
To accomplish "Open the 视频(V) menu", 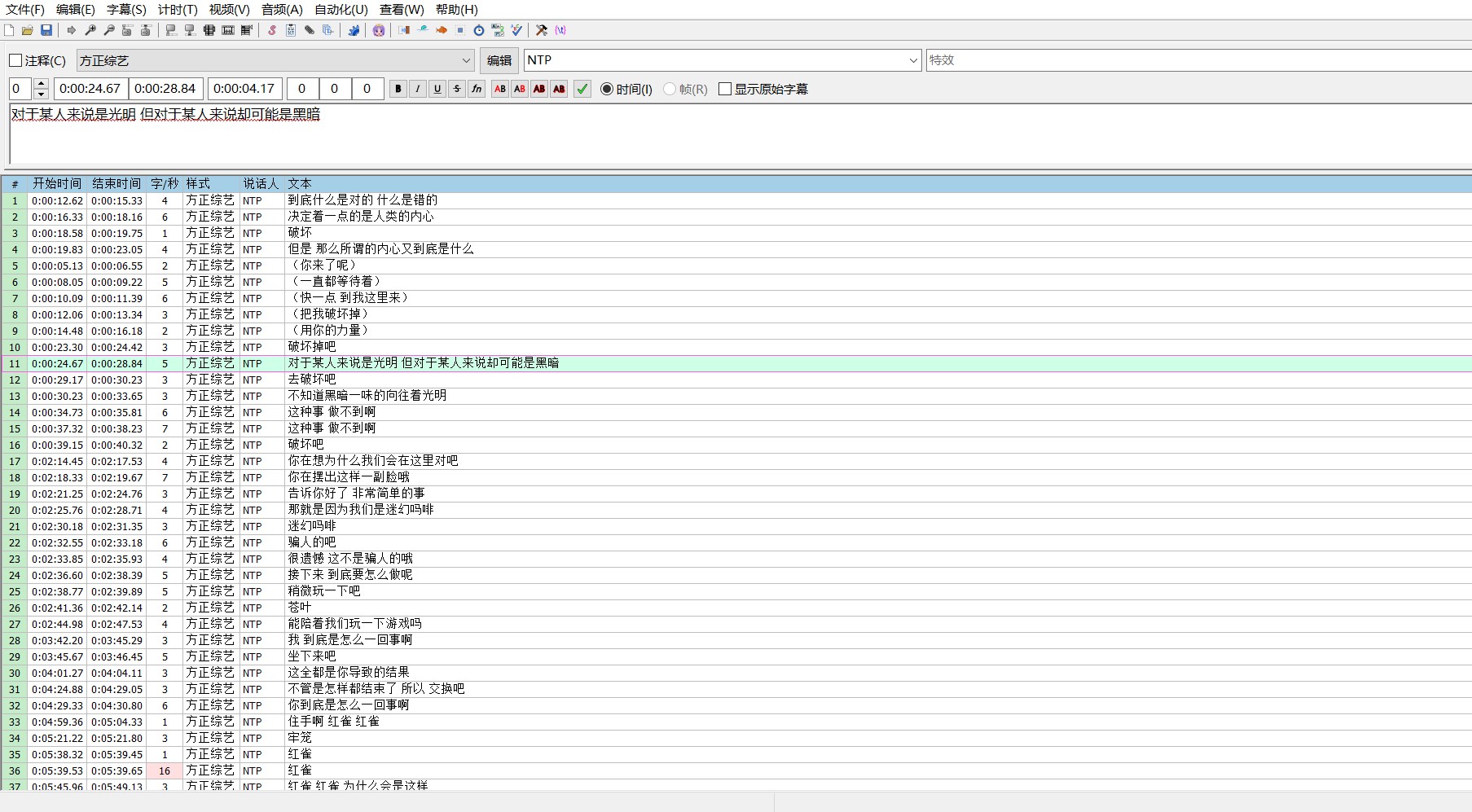I will [229, 10].
